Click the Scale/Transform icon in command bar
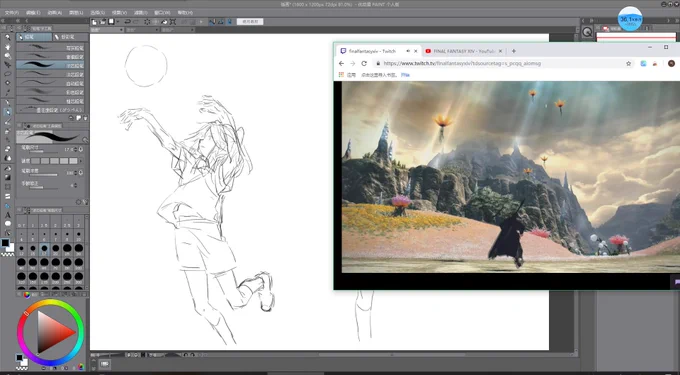680x375 pixels. point(173,22)
